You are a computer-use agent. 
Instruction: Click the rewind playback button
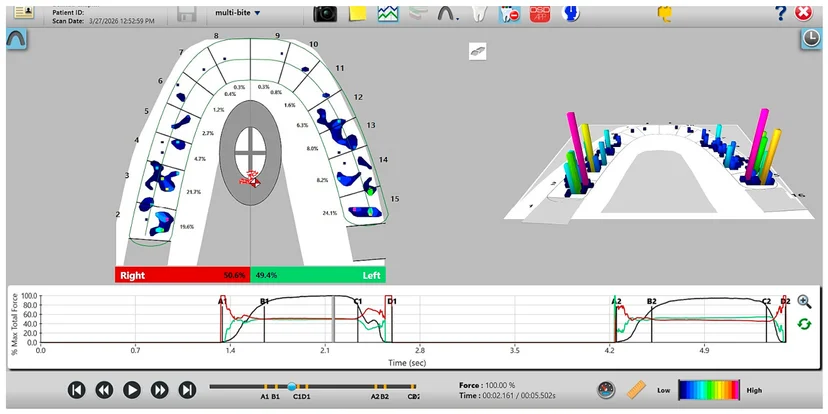[x=104, y=390]
